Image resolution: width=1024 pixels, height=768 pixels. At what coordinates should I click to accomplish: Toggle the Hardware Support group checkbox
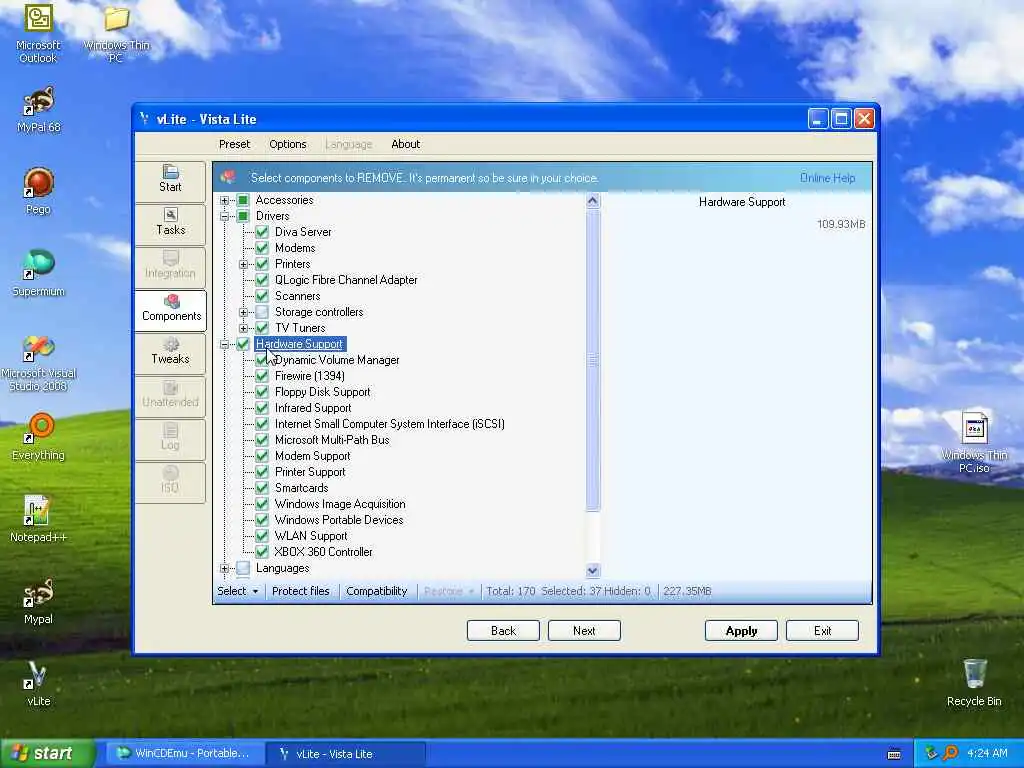(243, 344)
